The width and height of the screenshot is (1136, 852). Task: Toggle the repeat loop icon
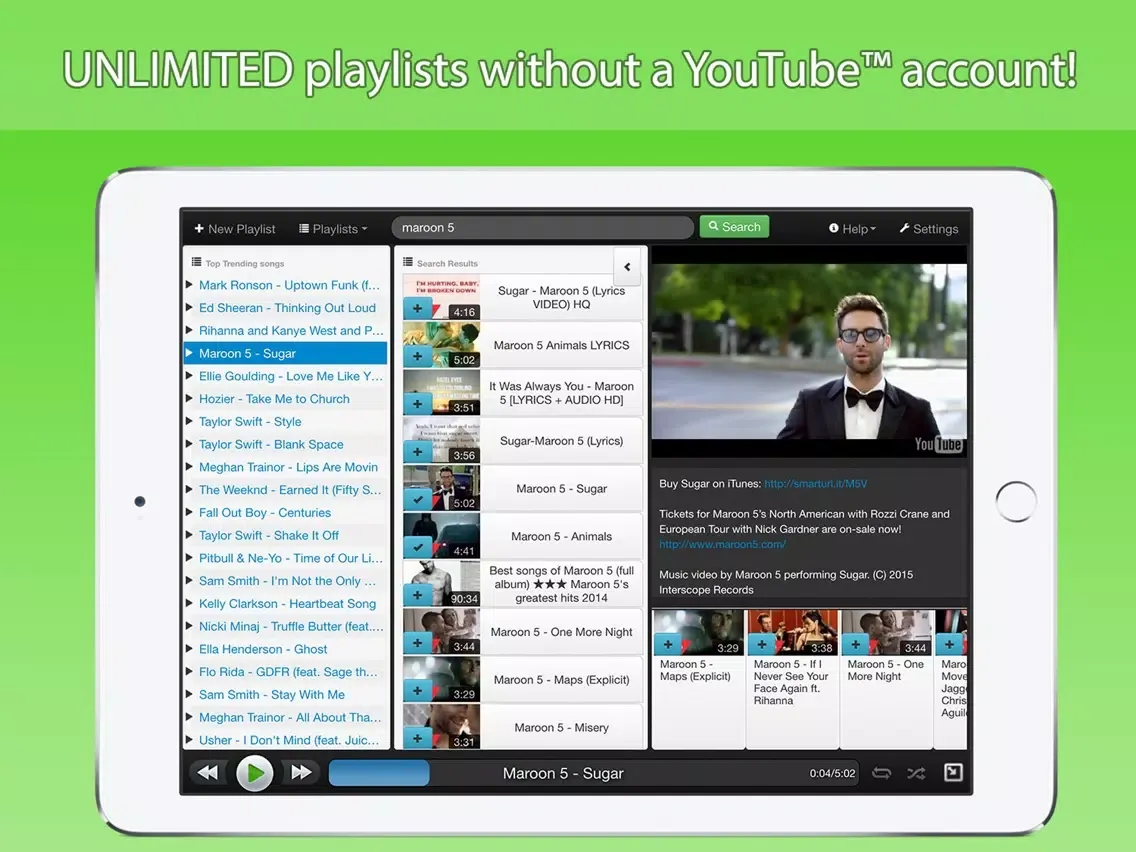point(881,773)
